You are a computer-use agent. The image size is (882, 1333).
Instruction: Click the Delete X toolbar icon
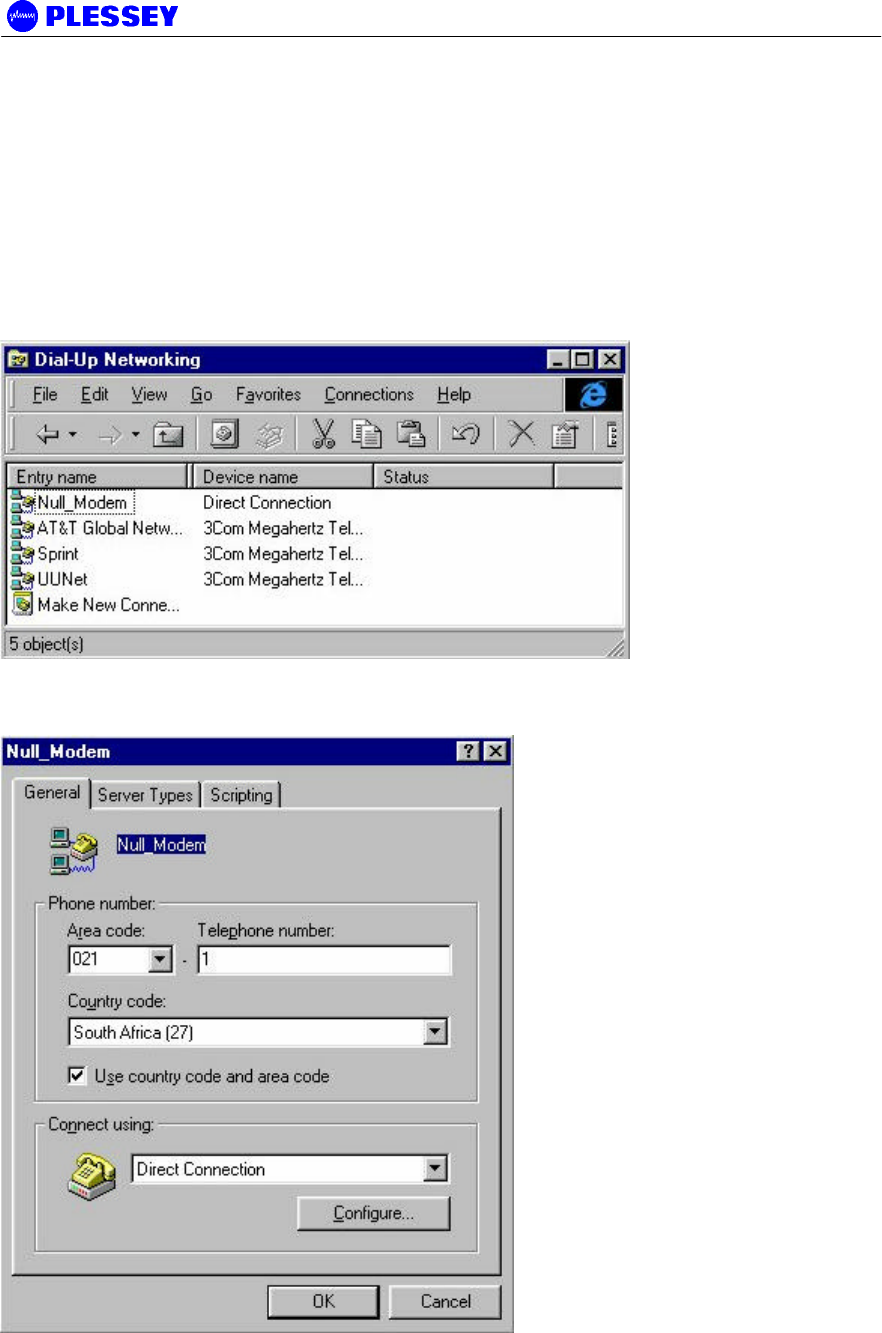pos(521,433)
